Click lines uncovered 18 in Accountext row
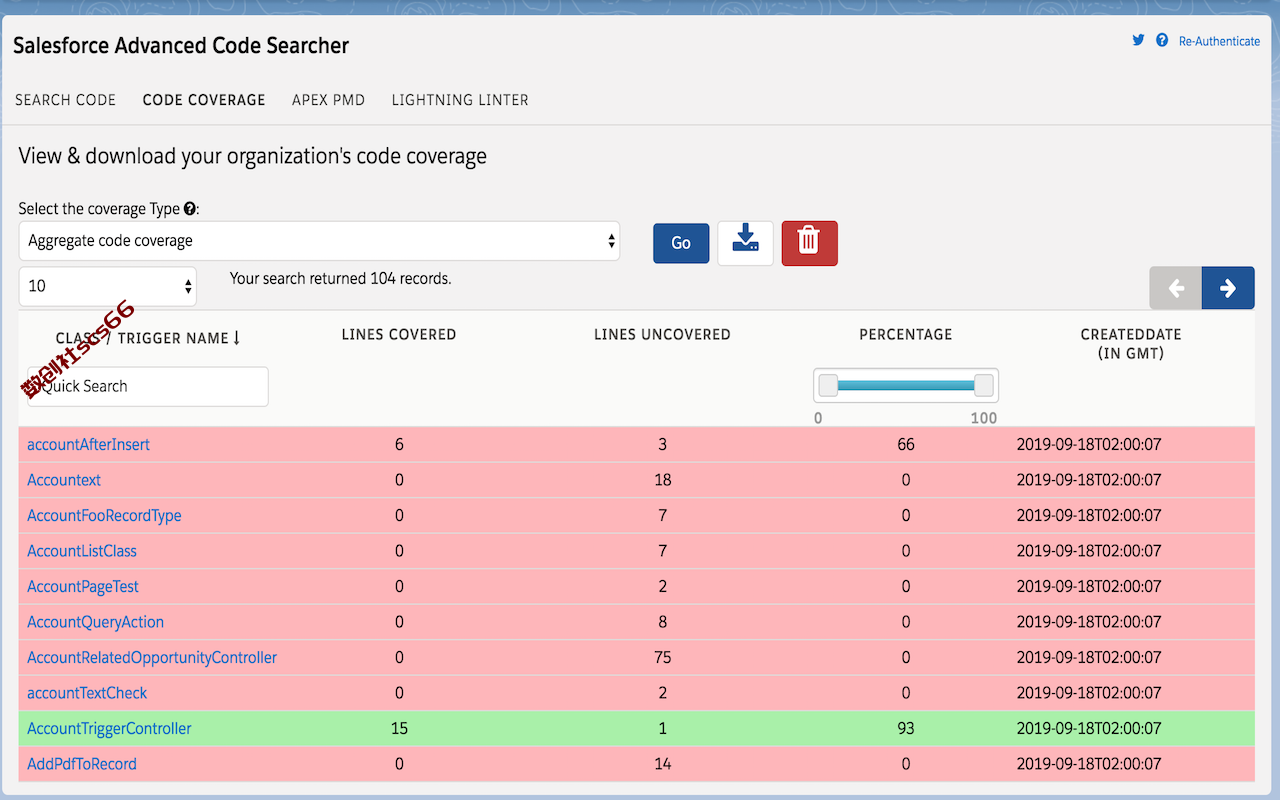1280x800 pixels. (x=662, y=480)
